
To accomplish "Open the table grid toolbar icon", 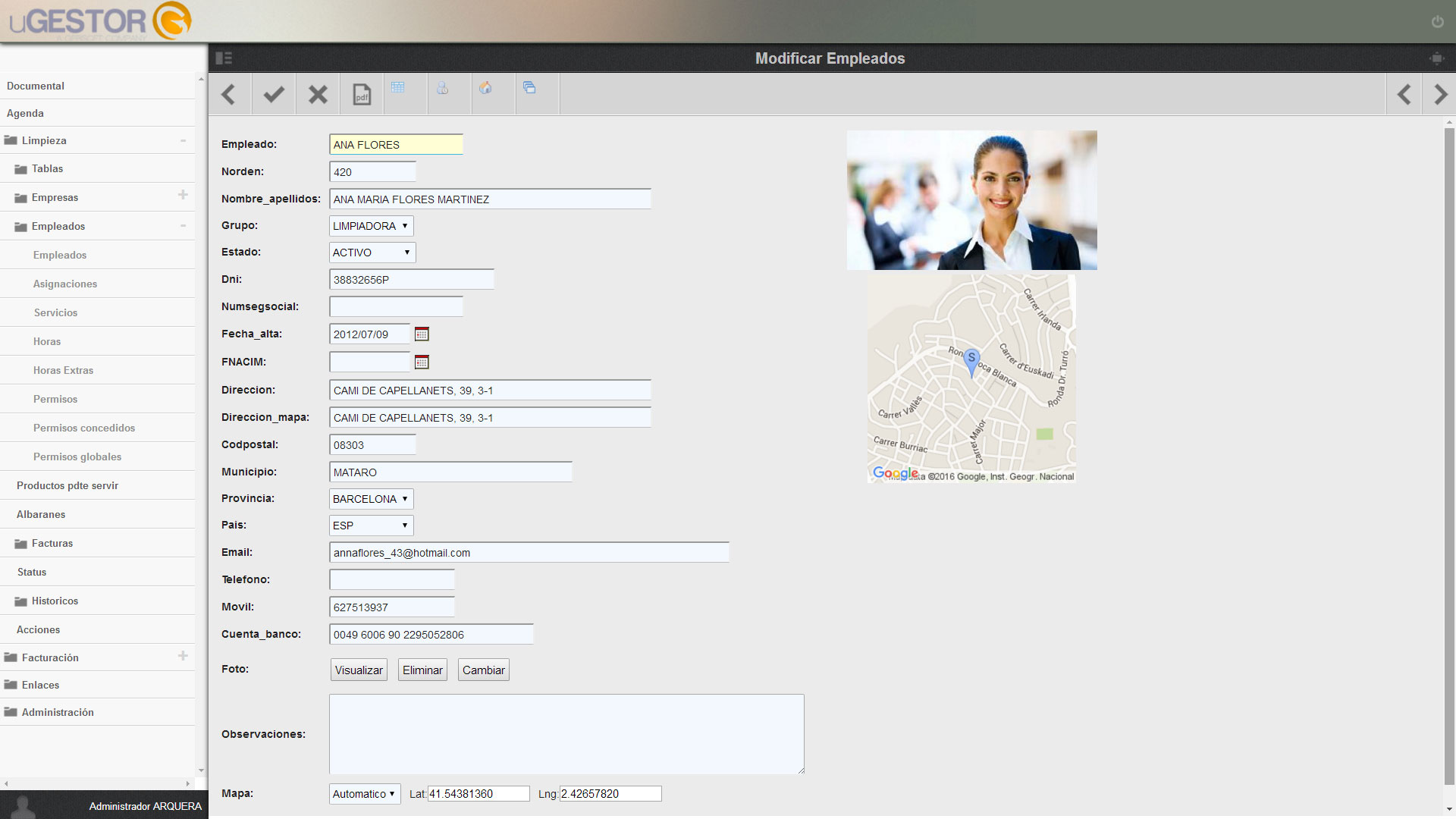I will pyautogui.click(x=398, y=87).
